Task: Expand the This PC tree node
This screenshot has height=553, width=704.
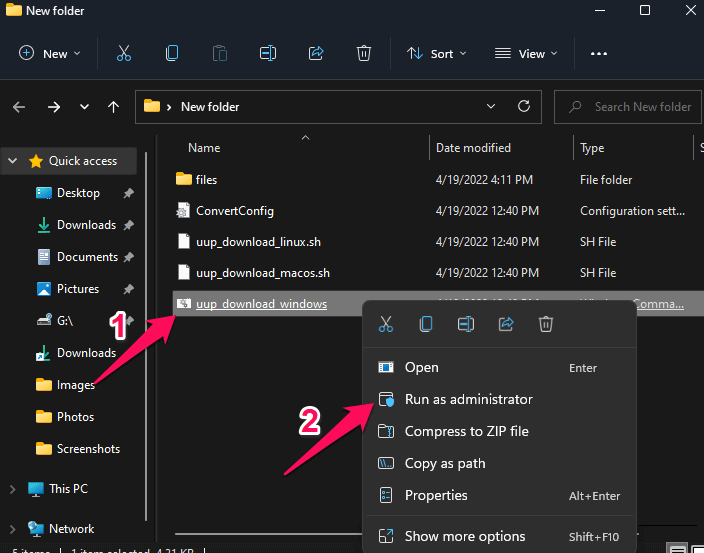Action: coord(12,489)
